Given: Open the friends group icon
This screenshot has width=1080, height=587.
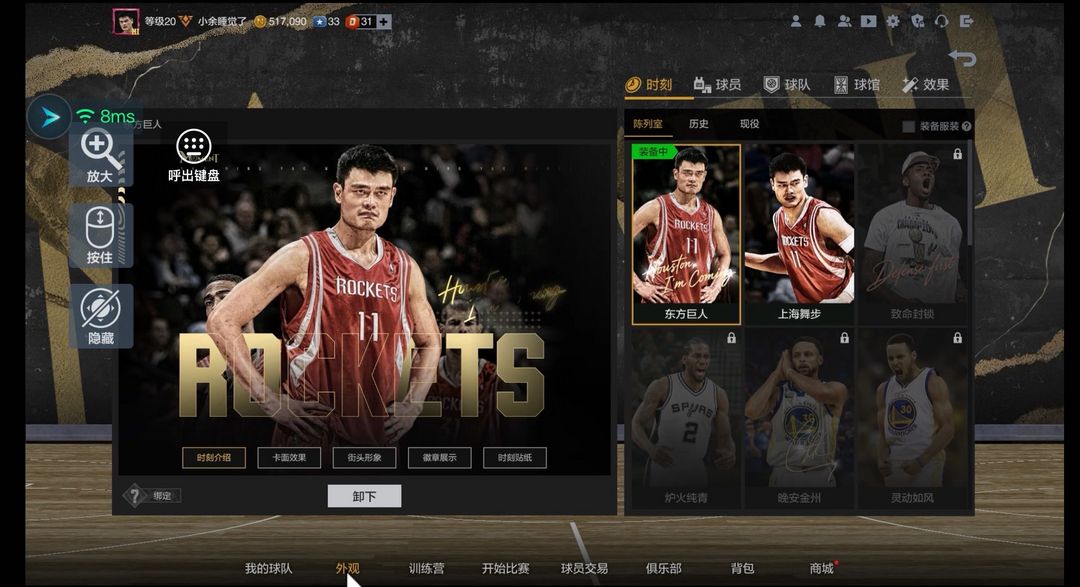Looking at the screenshot, I should pos(844,21).
